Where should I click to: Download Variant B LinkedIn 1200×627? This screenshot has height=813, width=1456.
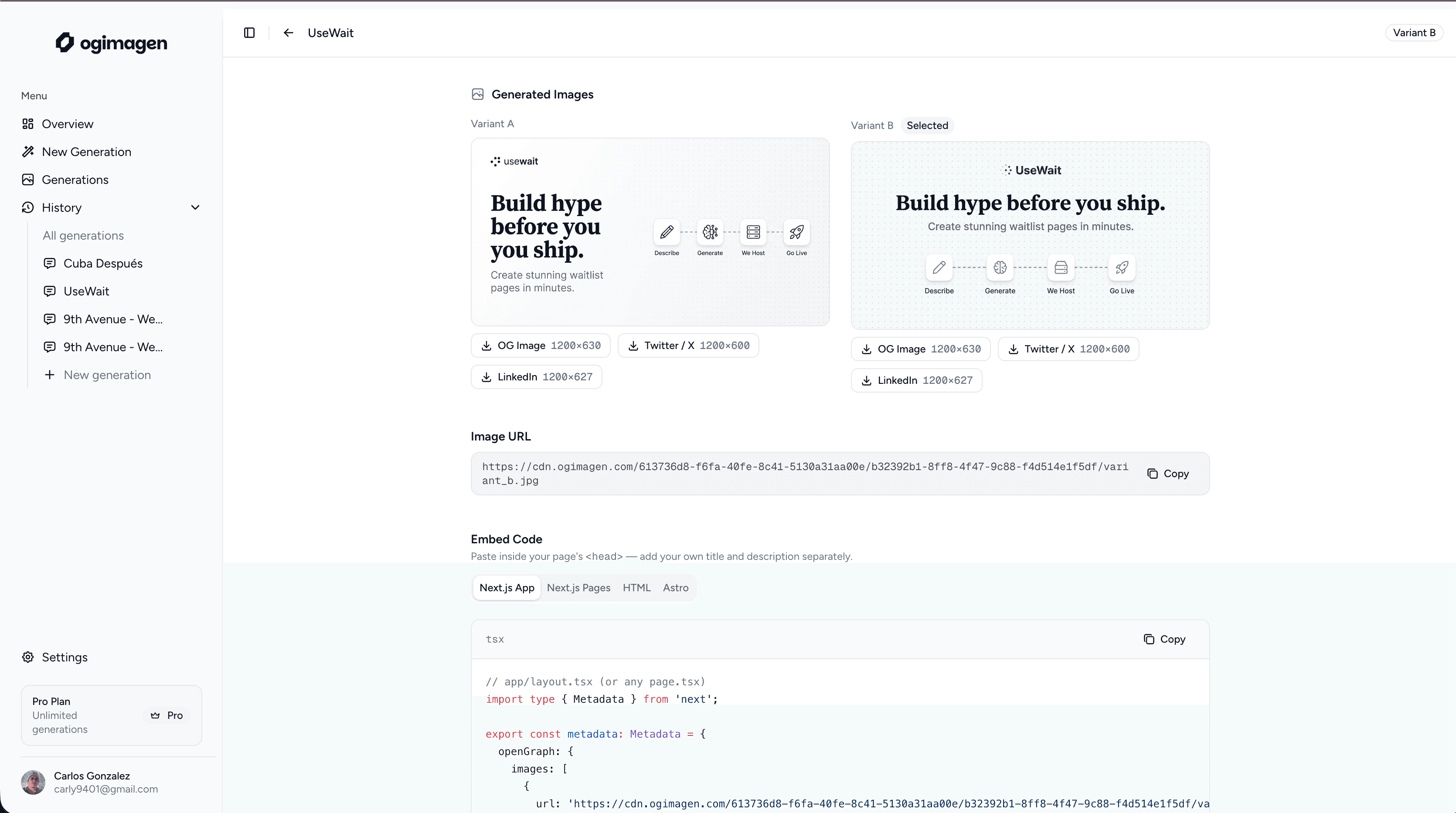point(916,380)
